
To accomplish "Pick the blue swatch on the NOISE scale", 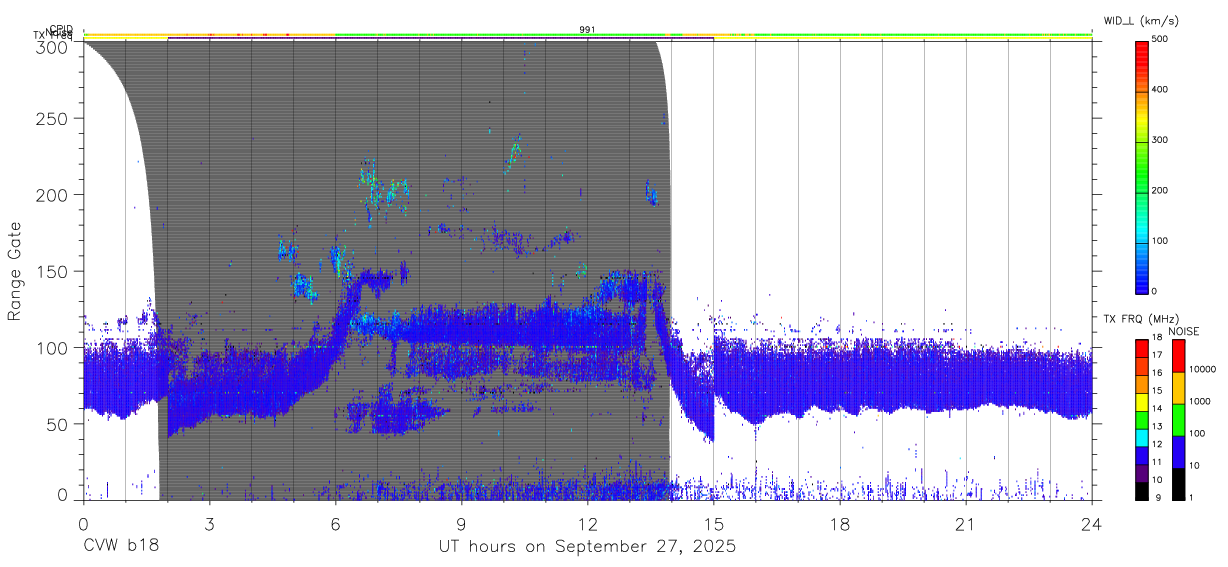I will click(x=1178, y=452).
